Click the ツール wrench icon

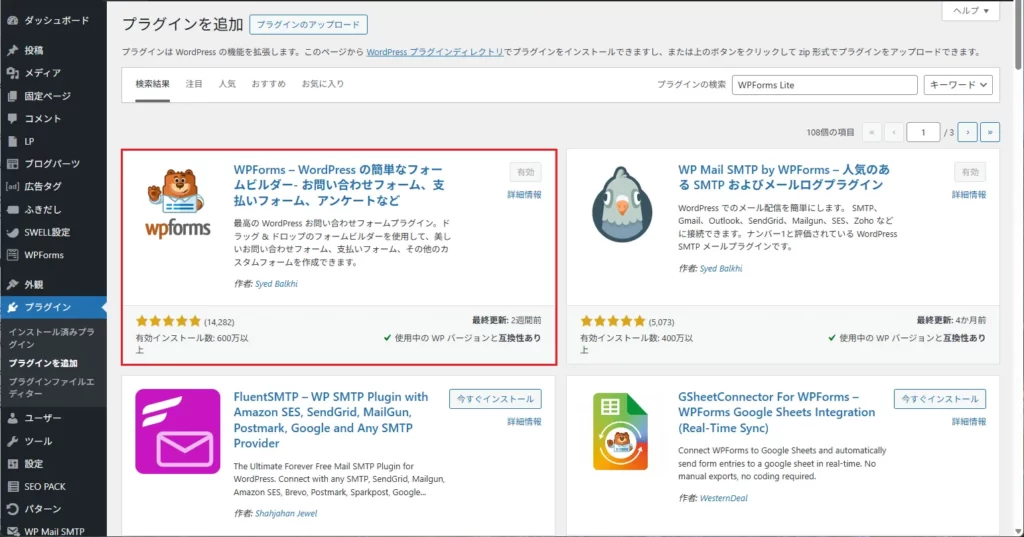(12, 442)
